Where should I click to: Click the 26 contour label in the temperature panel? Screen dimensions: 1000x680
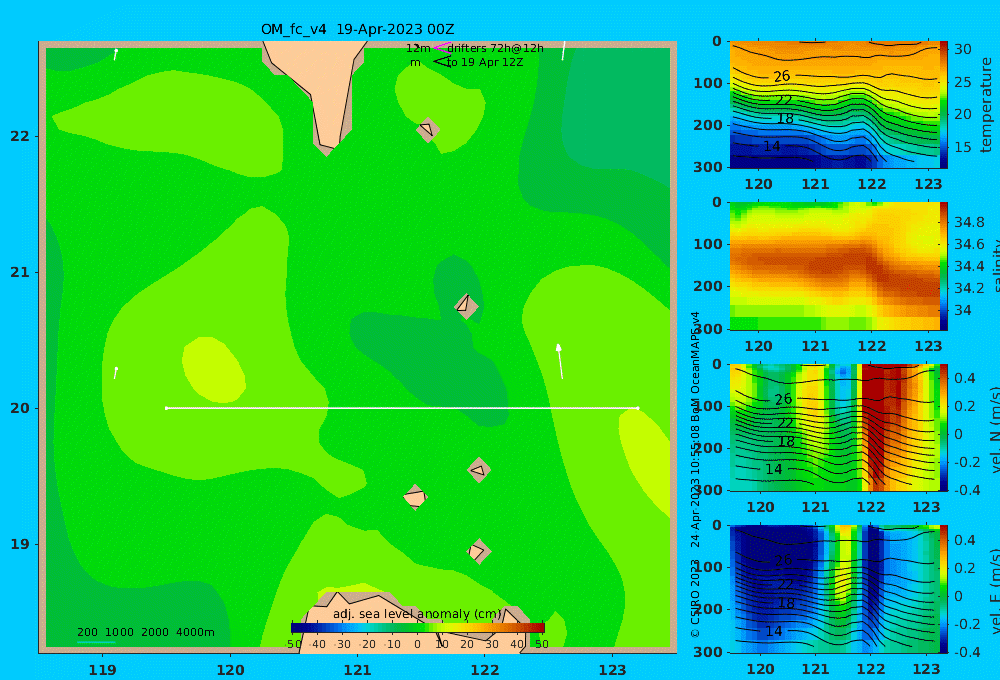782,77
